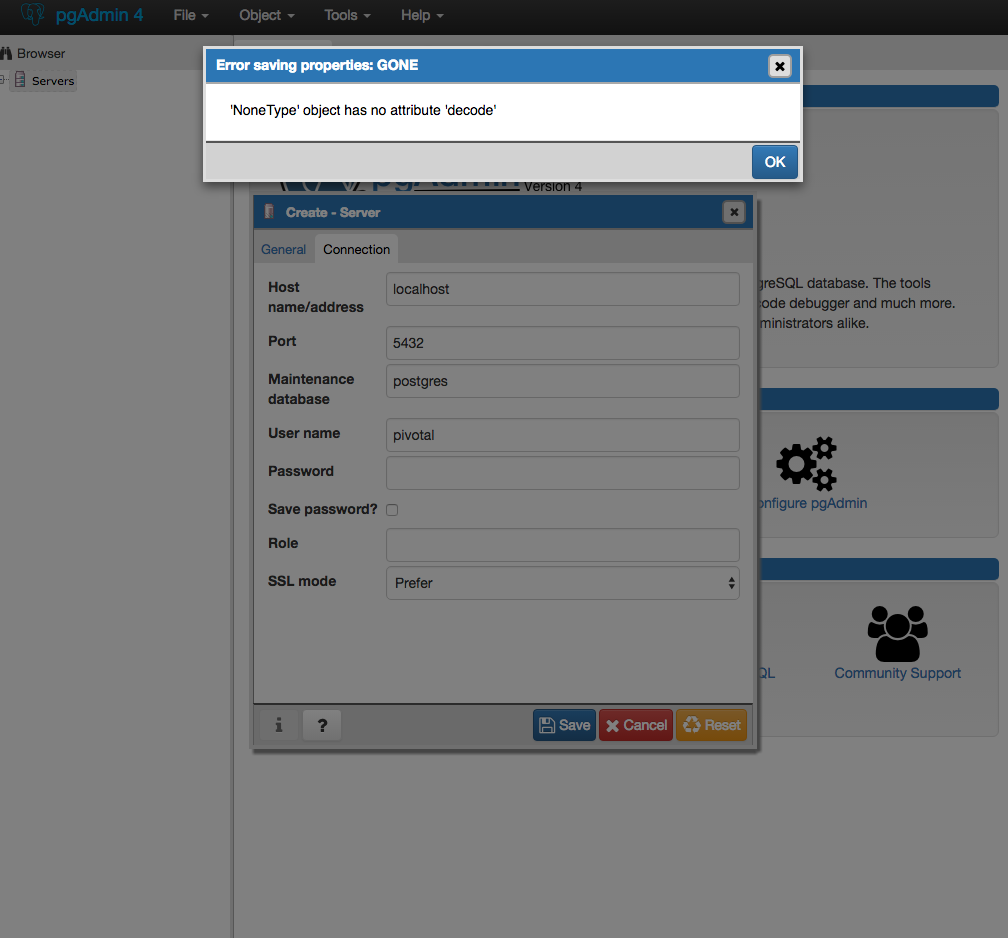Expand the Servers tree node
Image resolution: width=1008 pixels, height=938 pixels.
4,80
